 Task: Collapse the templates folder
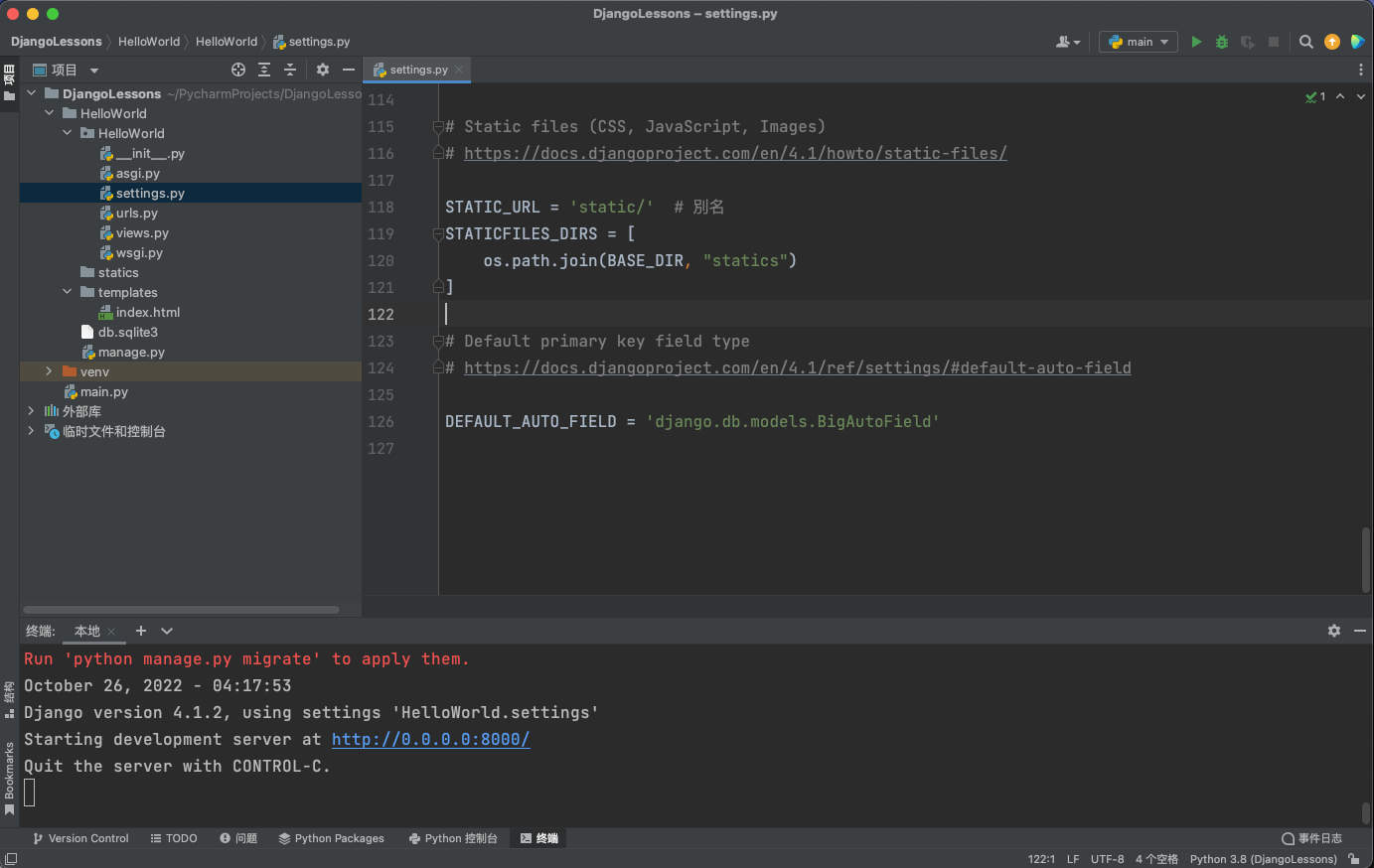67,292
